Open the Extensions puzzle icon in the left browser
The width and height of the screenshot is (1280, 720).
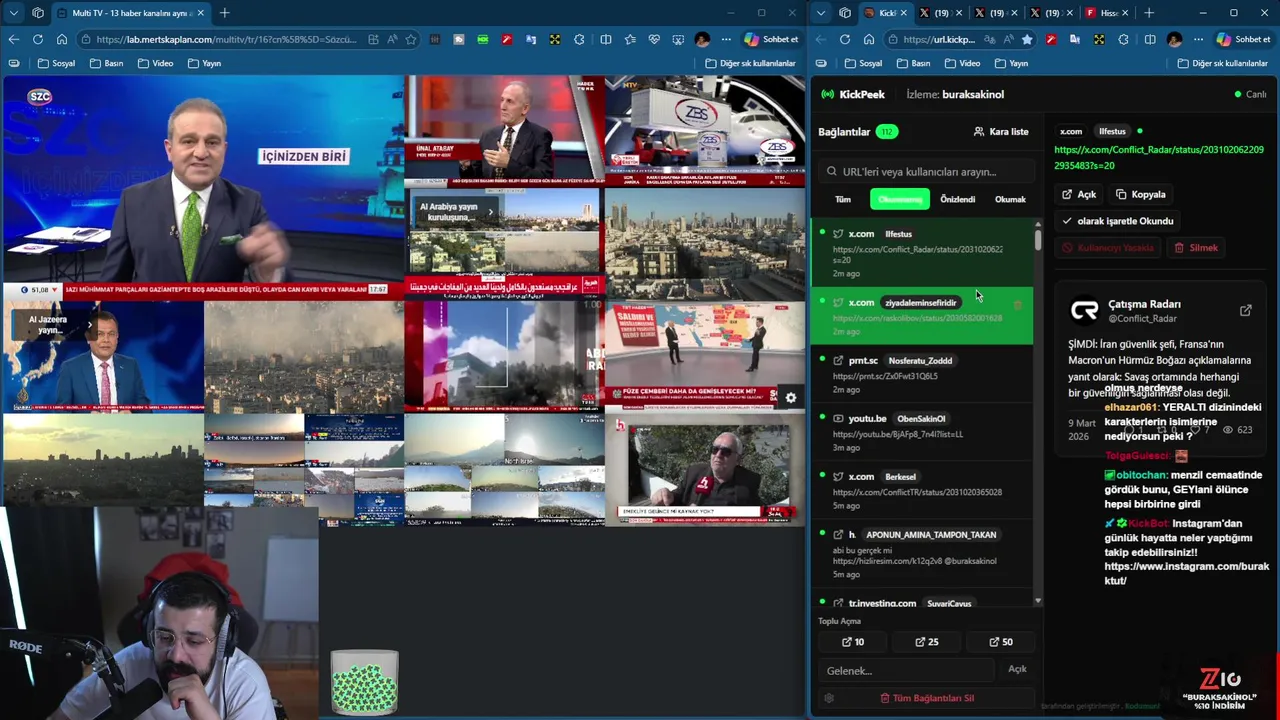(x=580, y=39)
